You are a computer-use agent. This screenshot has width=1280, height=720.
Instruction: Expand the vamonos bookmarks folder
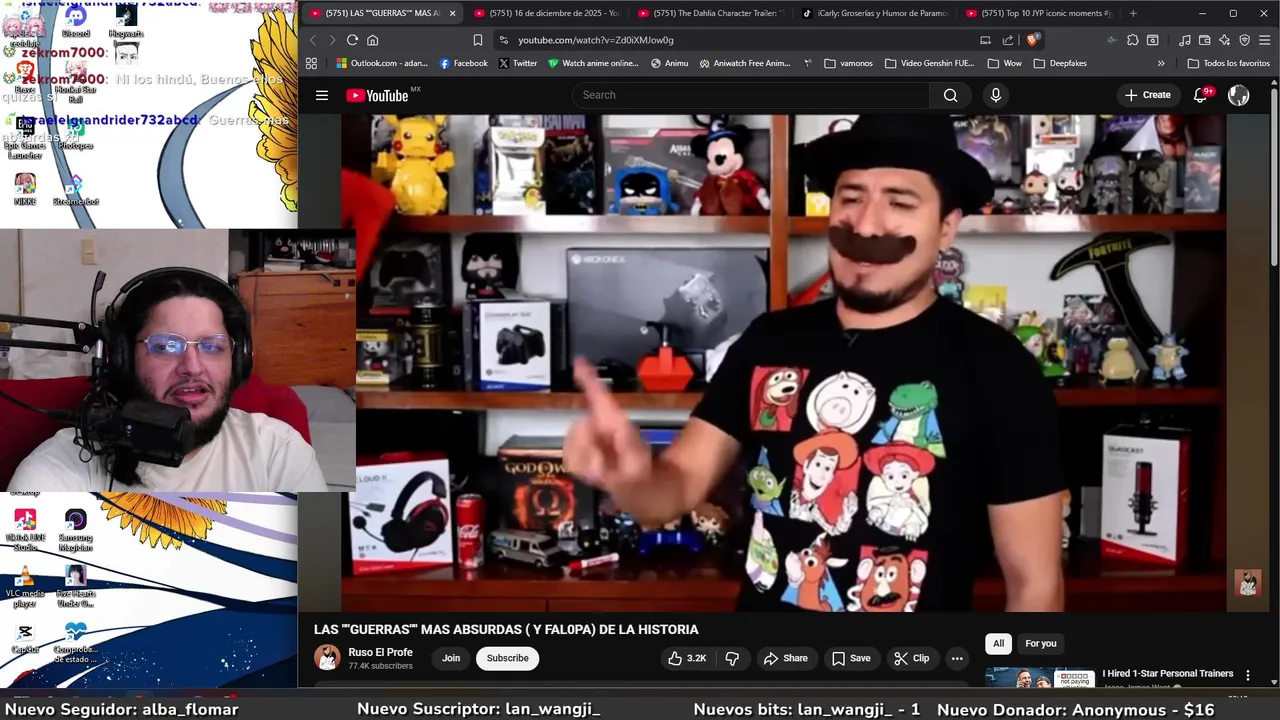coord(849,63)
